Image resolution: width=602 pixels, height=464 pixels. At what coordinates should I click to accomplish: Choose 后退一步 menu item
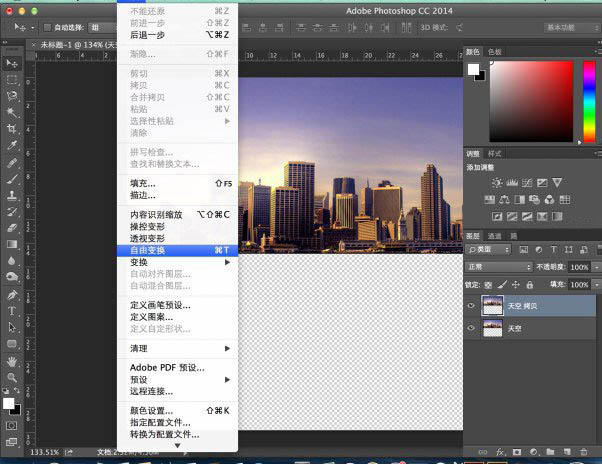[178, 35]
